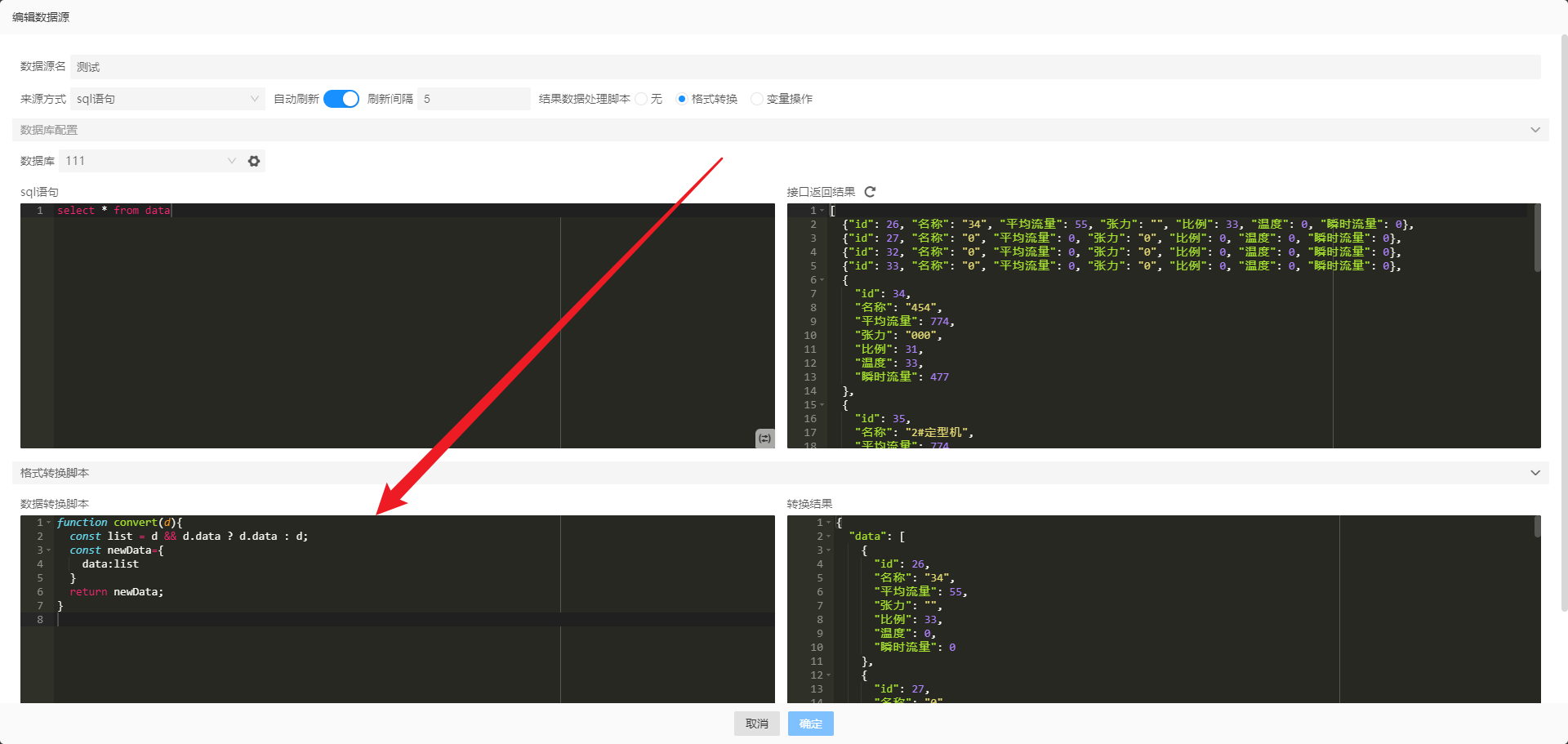Image resolution: width=1568 pixels, height=744 pixels.
Task: Click 'return newData;' line in script
Action: coord(117,592)
